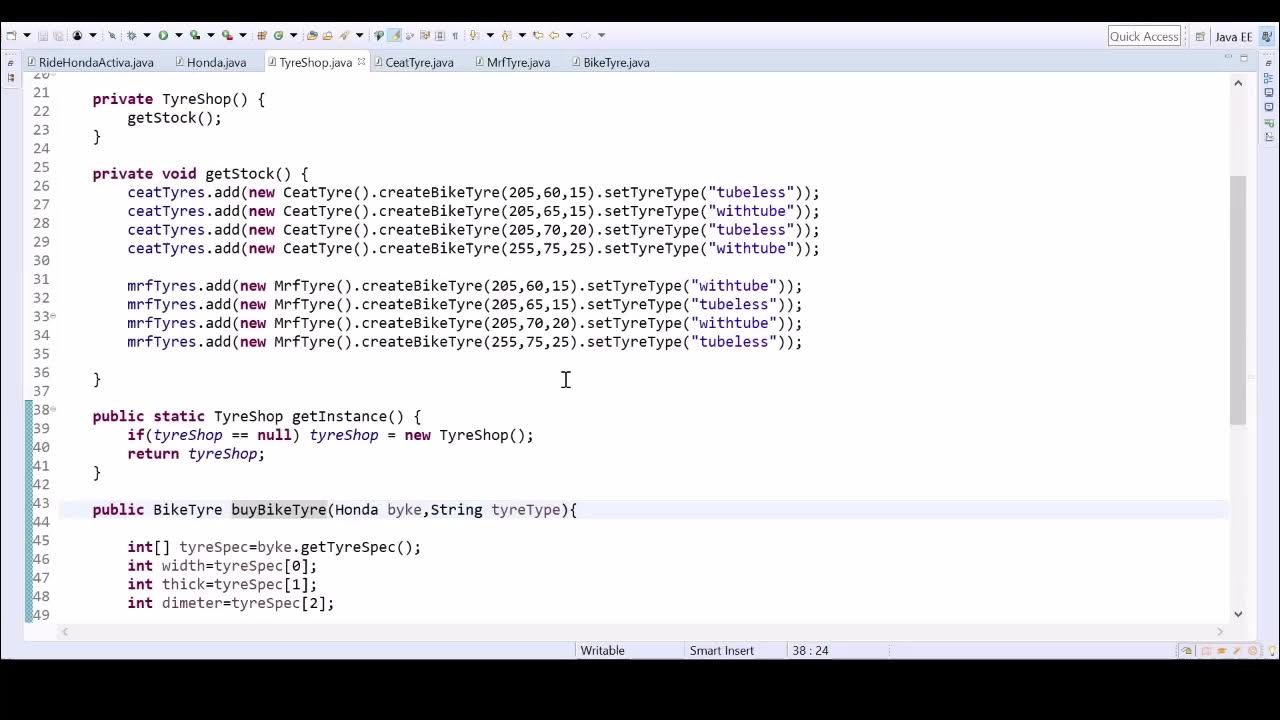Click the green Run button
Viewport: 1280px width, 720px height.
pyautogui.click(x=163, y=35)
